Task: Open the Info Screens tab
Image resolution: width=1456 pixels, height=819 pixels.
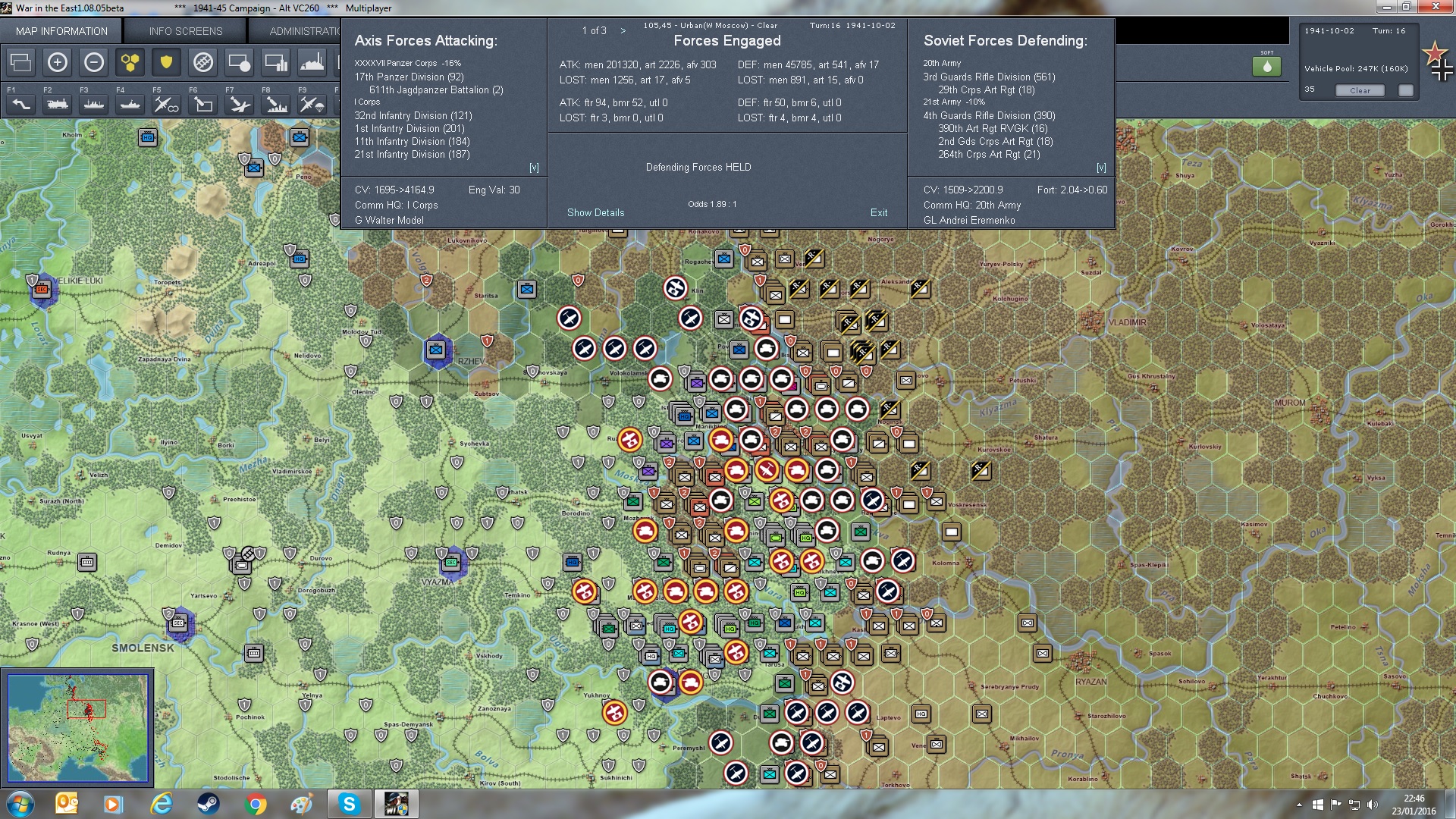Action: [186, 31]
